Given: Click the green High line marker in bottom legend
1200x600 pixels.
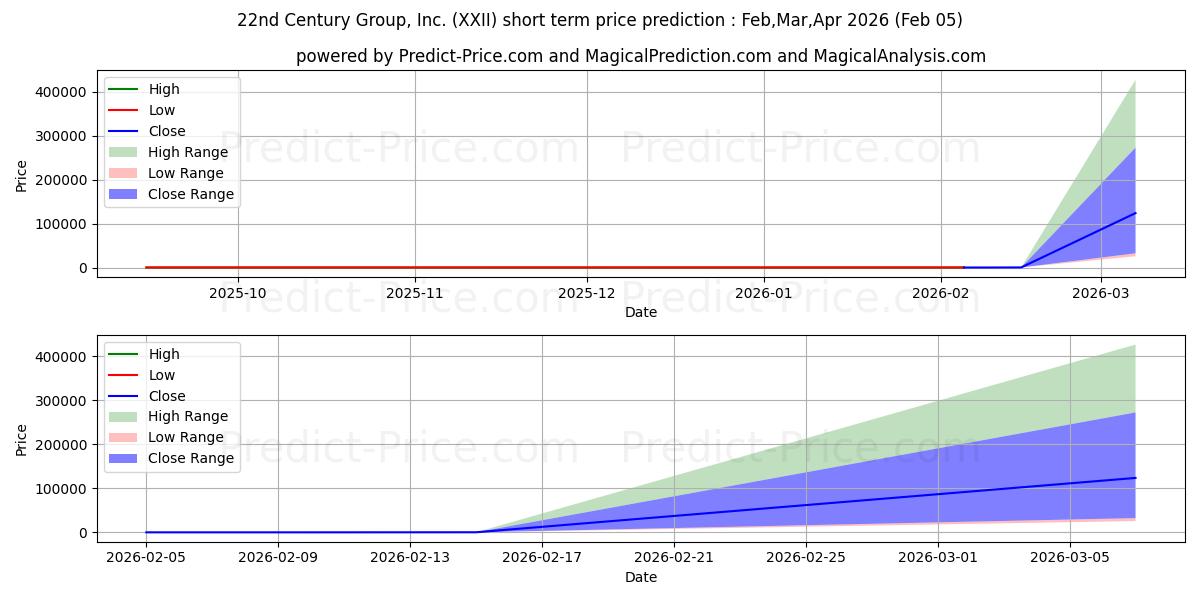Looking at the screenshot, I should (x=125, y=354).
